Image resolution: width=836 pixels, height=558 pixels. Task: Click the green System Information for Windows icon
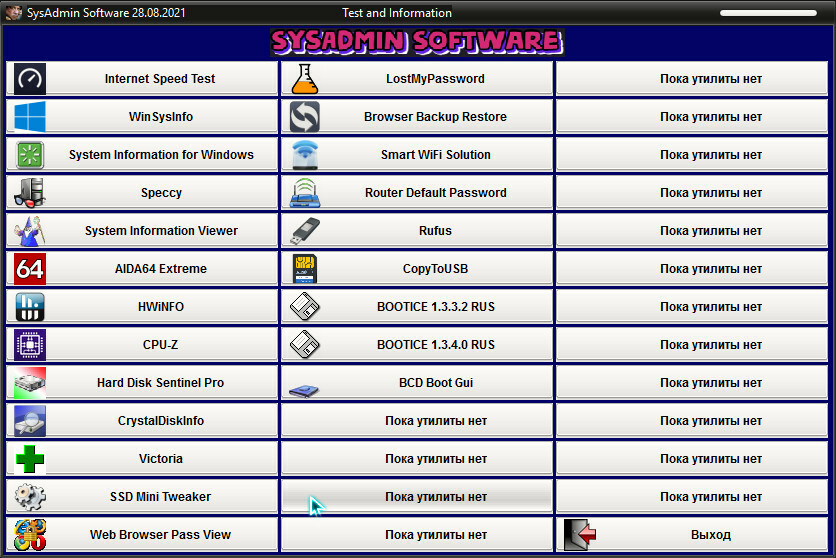[30, 155]
